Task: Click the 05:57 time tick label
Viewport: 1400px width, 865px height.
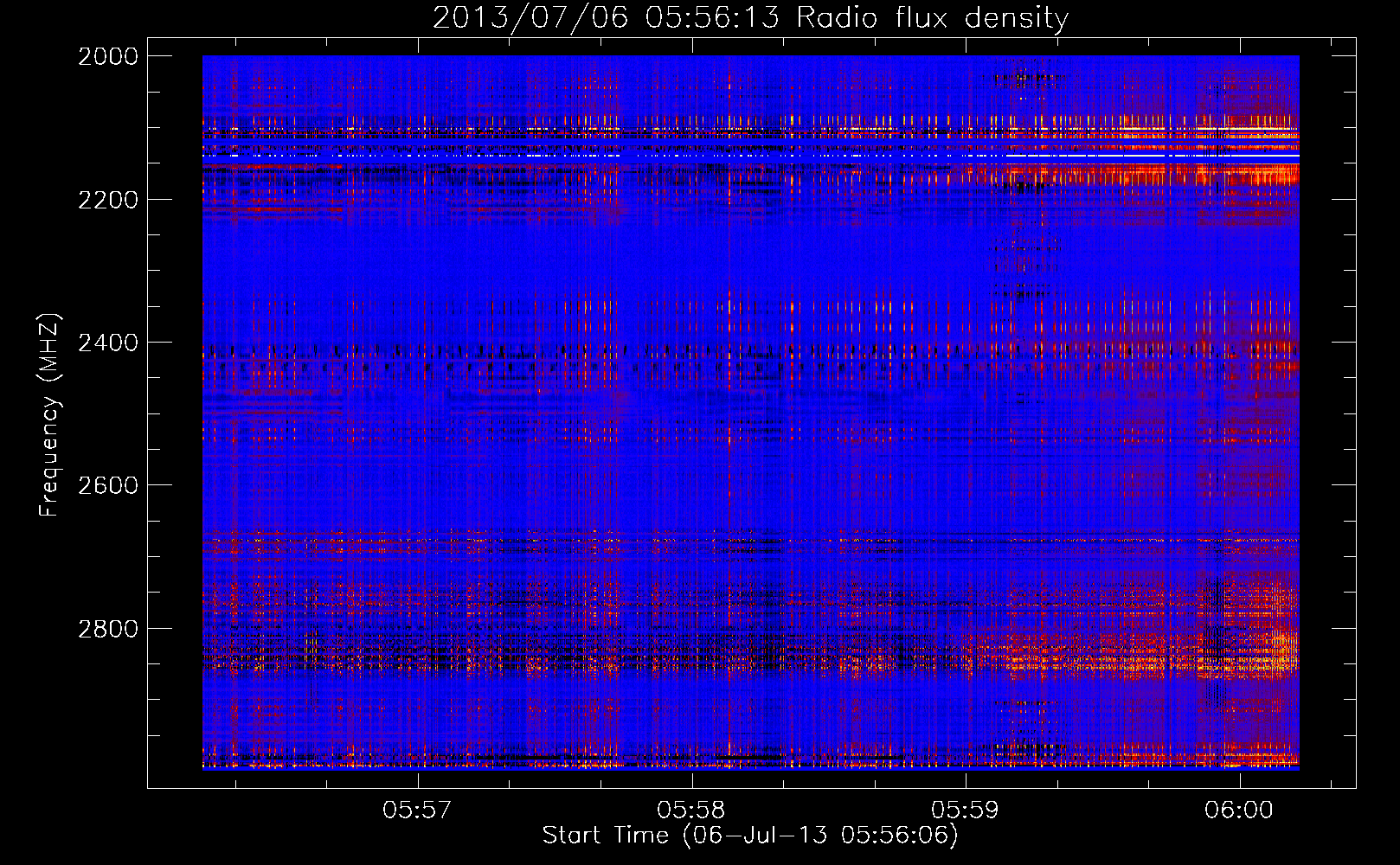Action: [x=418, y=810]
